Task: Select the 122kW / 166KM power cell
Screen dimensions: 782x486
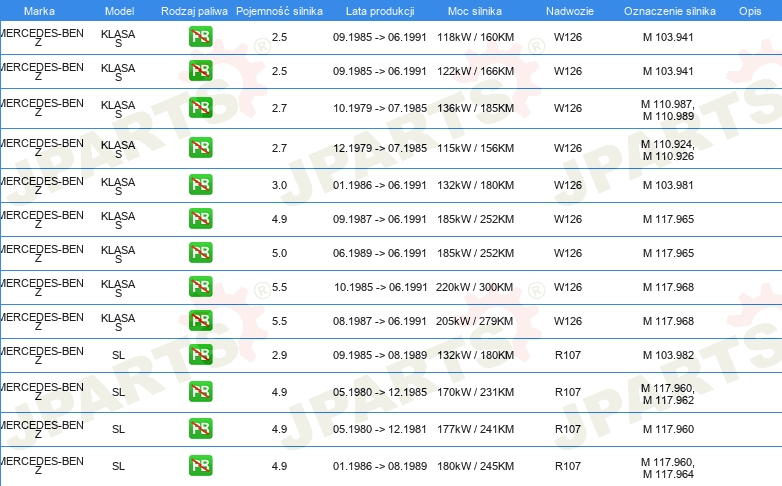Action: (475, 71)
